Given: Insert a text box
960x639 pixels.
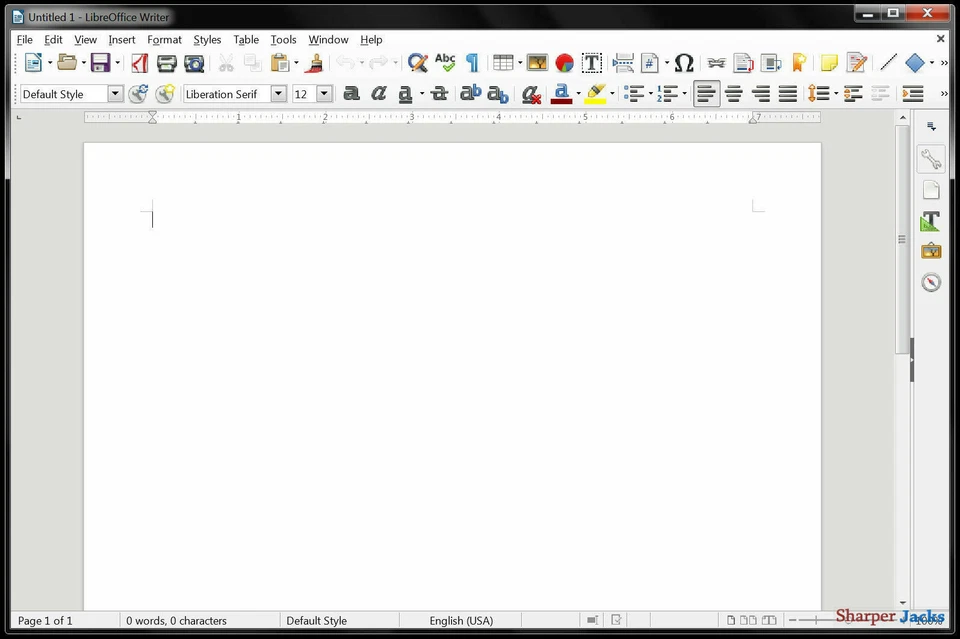Looking at the screenshot, I should click(x=592, y=62).
